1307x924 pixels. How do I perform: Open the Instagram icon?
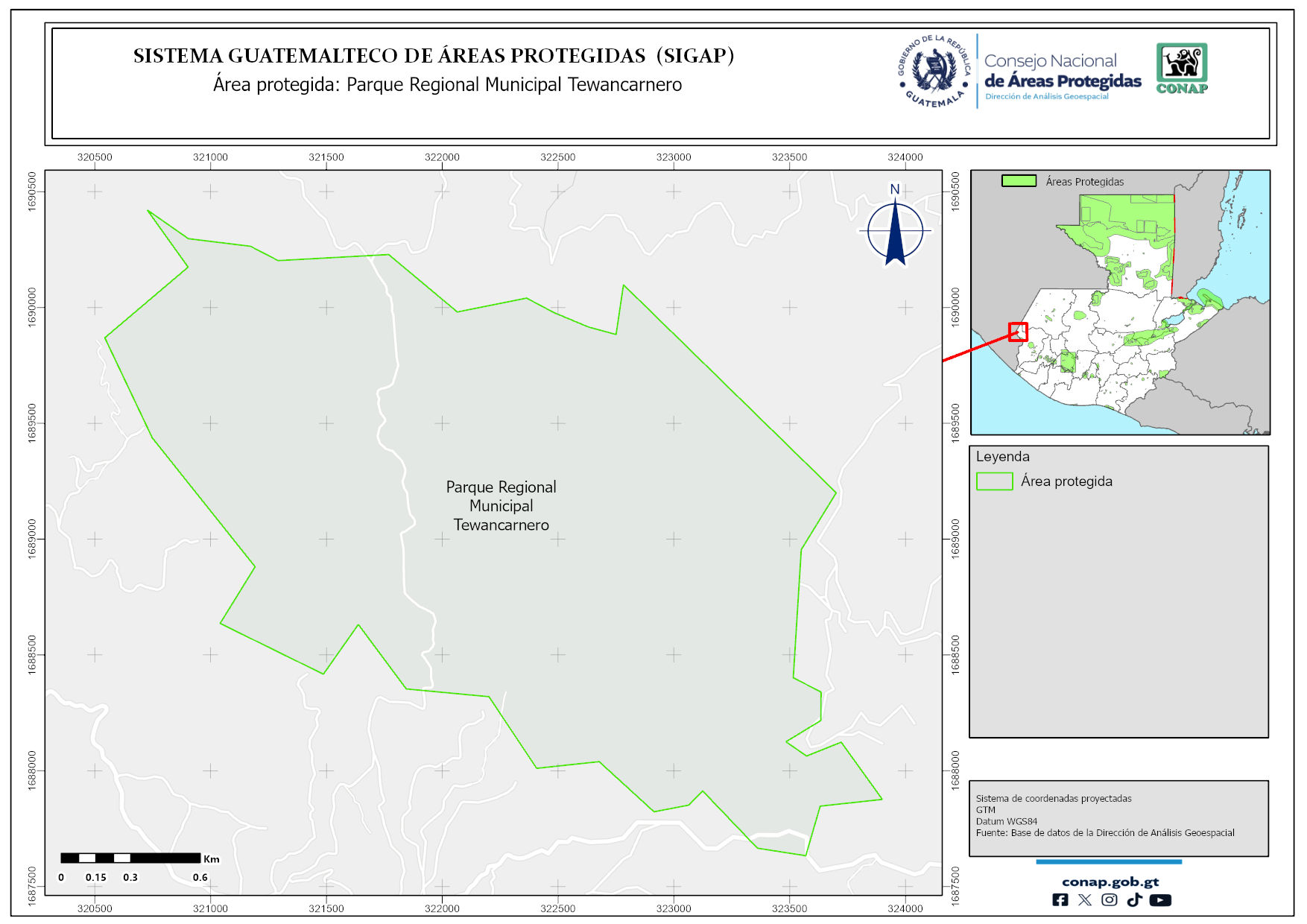[1109, 899]
